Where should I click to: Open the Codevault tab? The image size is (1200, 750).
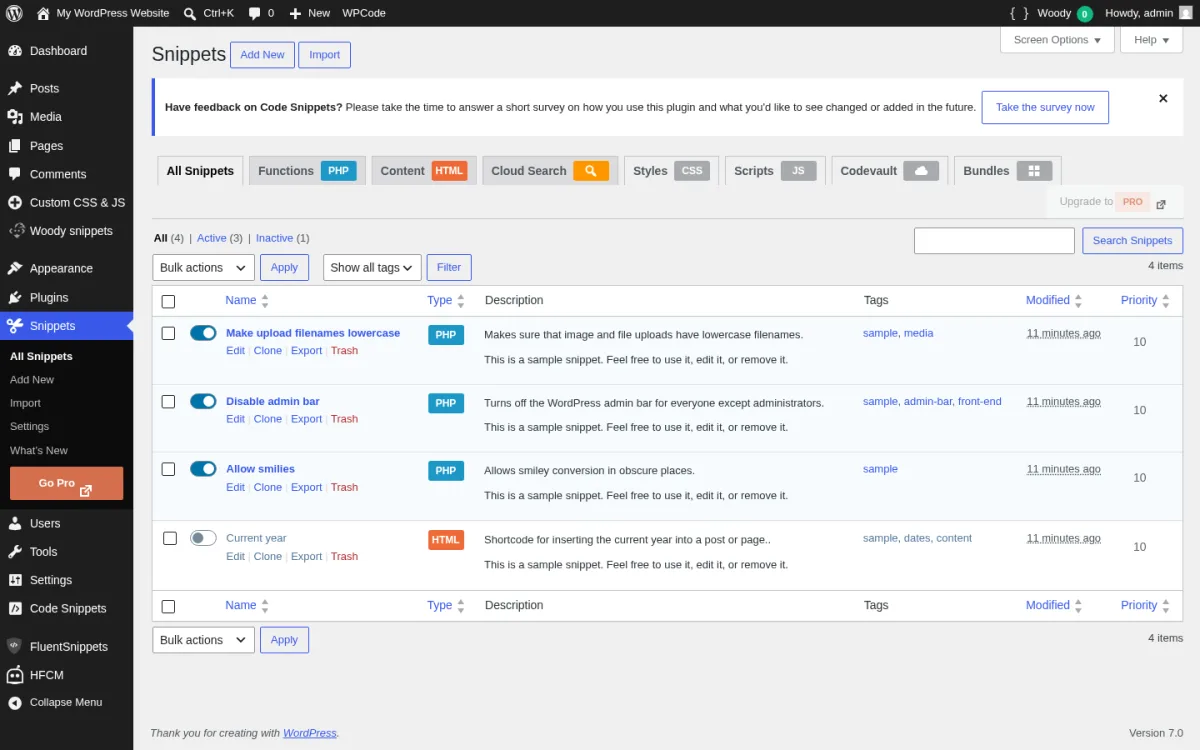tap(890, 171)
